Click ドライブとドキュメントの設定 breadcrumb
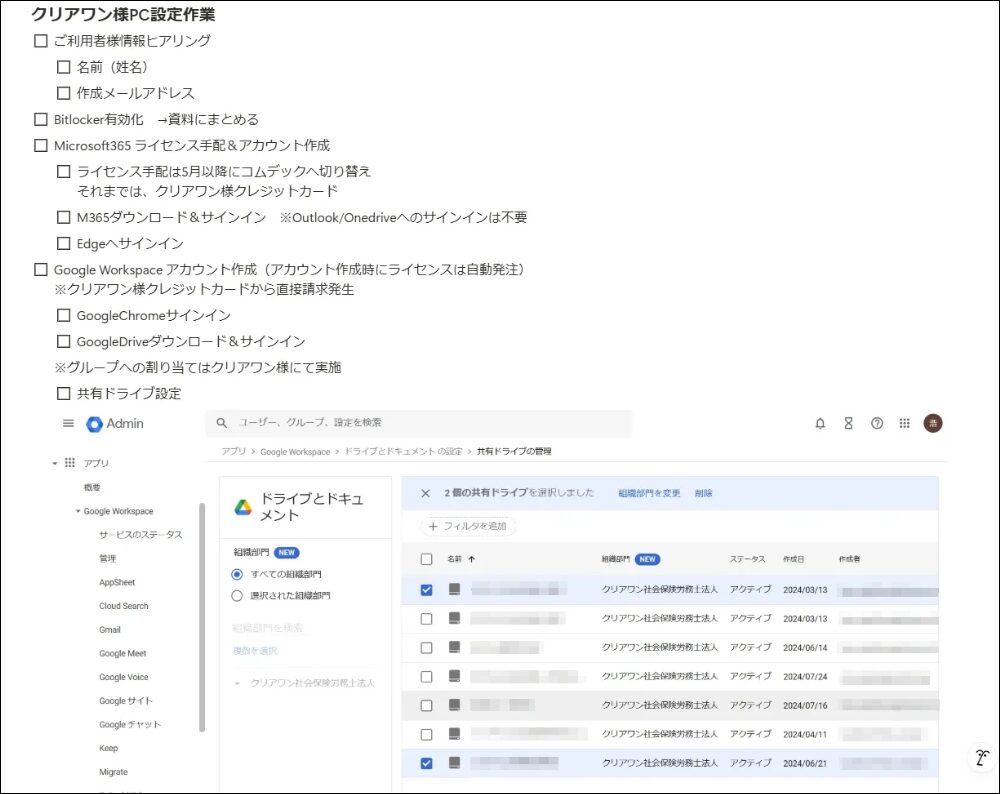Screen dimensions: 1000x794 (x=404, y=452)
